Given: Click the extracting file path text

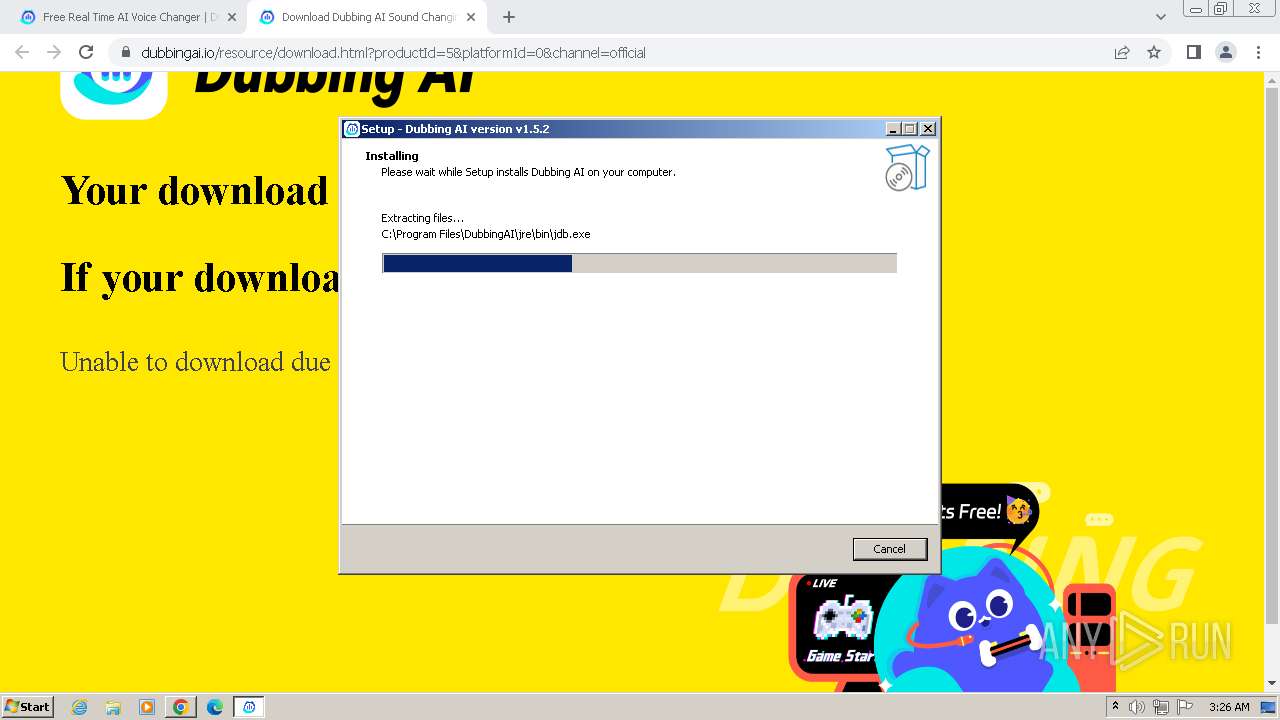Looking at the screenshot, I should coord(486,234).
